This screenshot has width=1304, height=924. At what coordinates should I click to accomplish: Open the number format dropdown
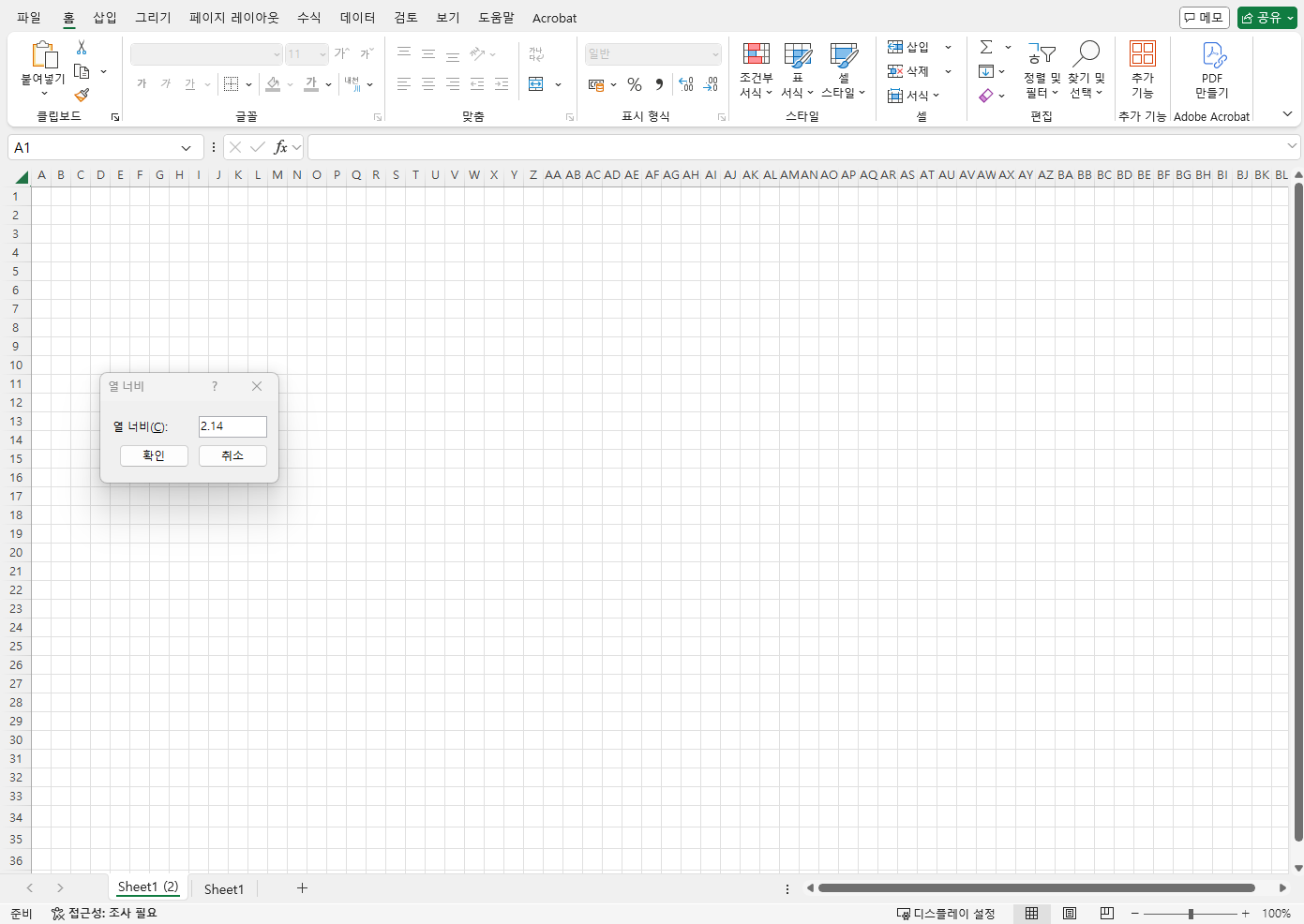pos(715,54)
